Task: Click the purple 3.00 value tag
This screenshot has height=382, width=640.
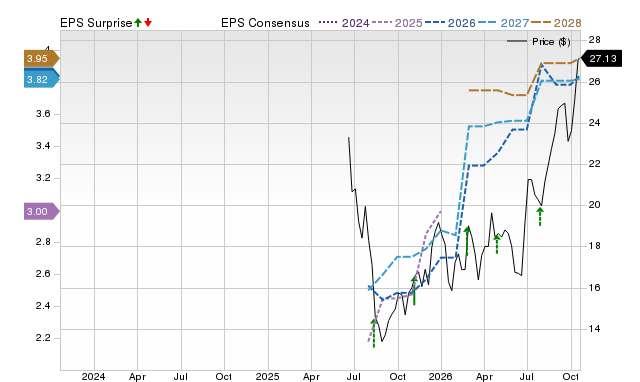Action: pyautogui.click(x=42, y=211)
